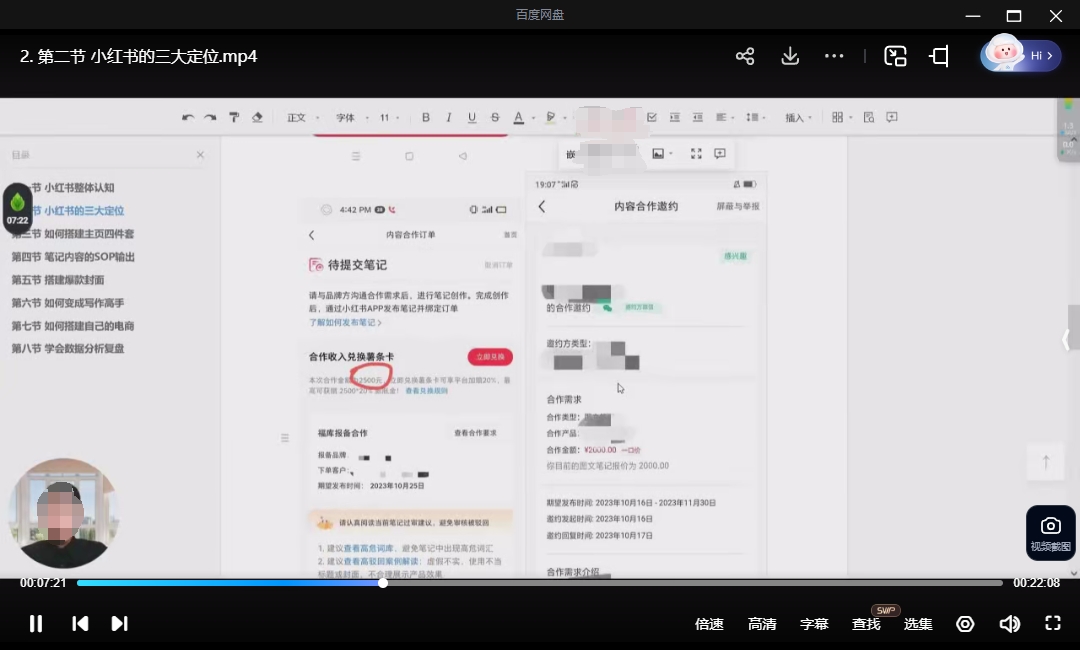
Task: Pause the video playback
Action: (36, 623)
